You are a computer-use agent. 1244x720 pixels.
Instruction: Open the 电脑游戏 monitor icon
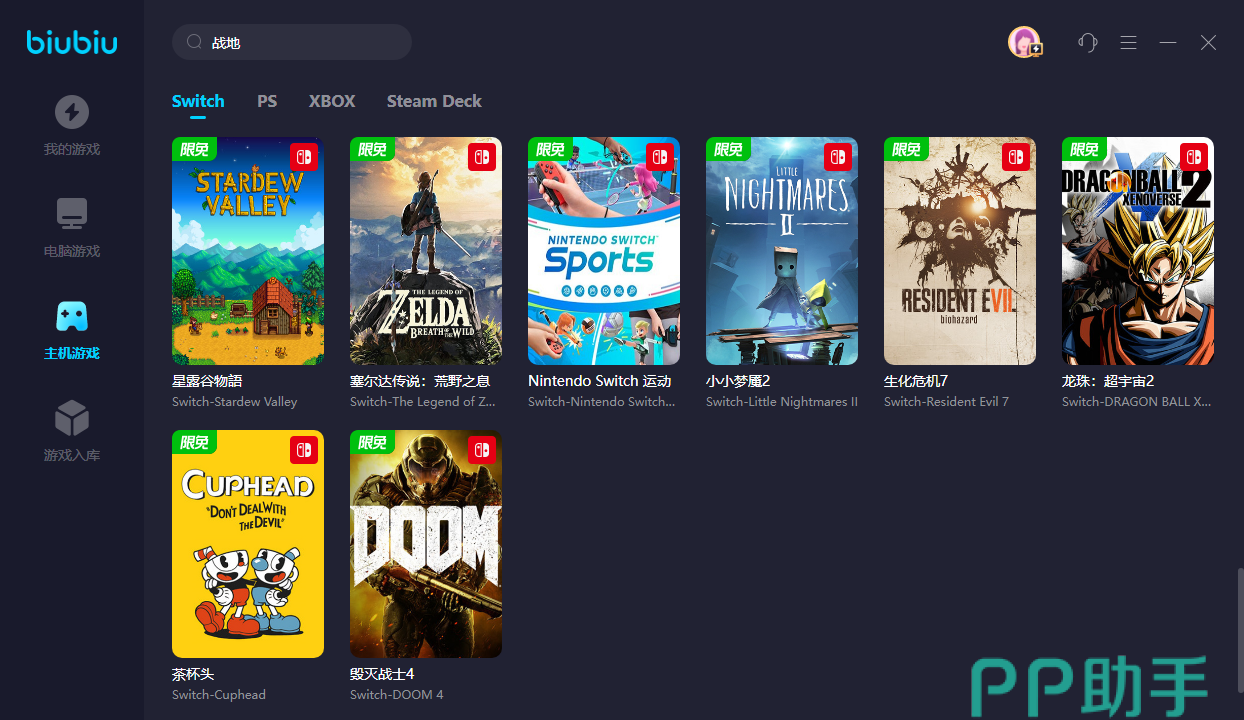(x=71, y=214)
